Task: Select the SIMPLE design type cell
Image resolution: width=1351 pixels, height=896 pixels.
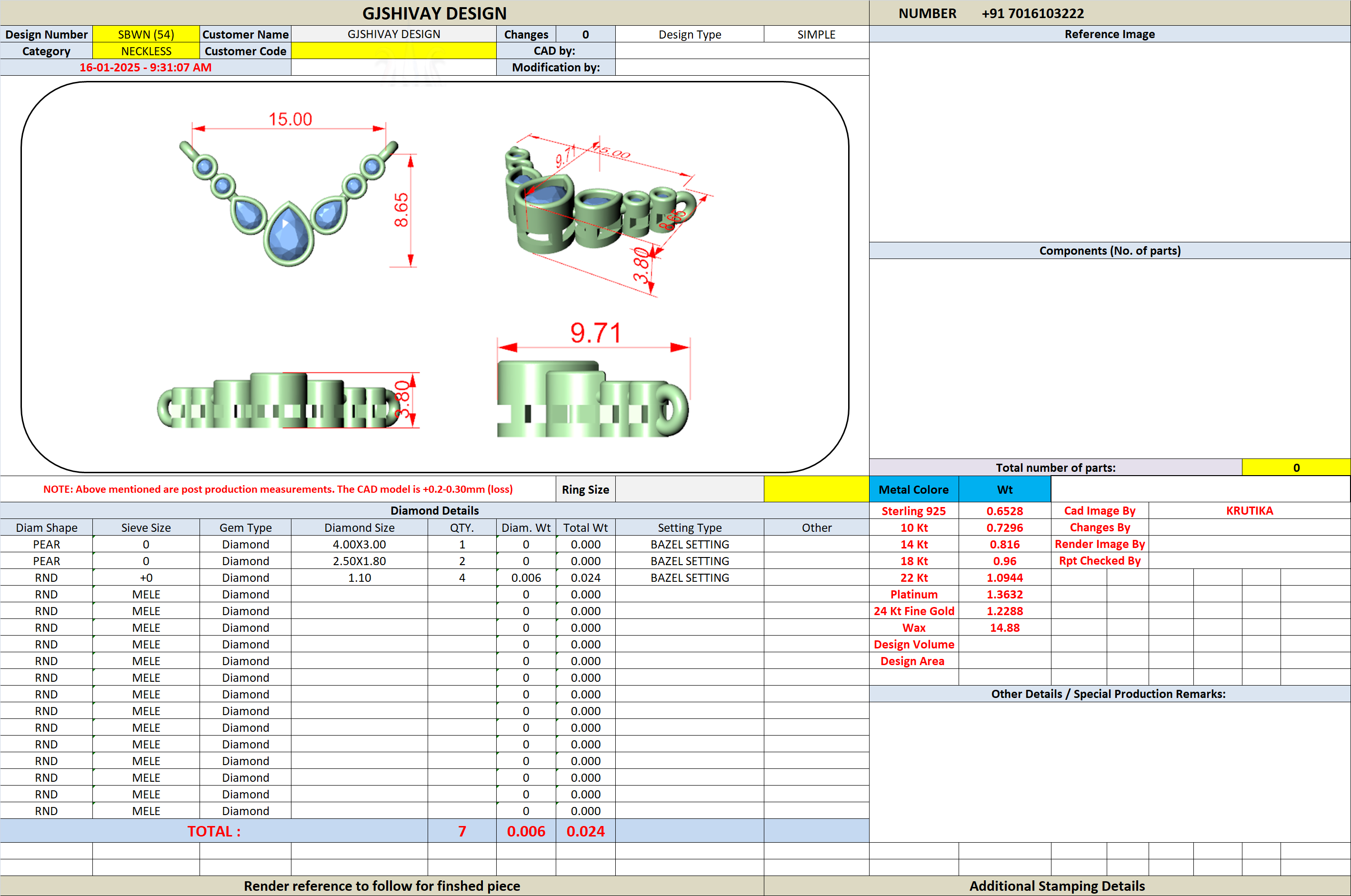Action: pyautogui.click(x=816, y=34)
